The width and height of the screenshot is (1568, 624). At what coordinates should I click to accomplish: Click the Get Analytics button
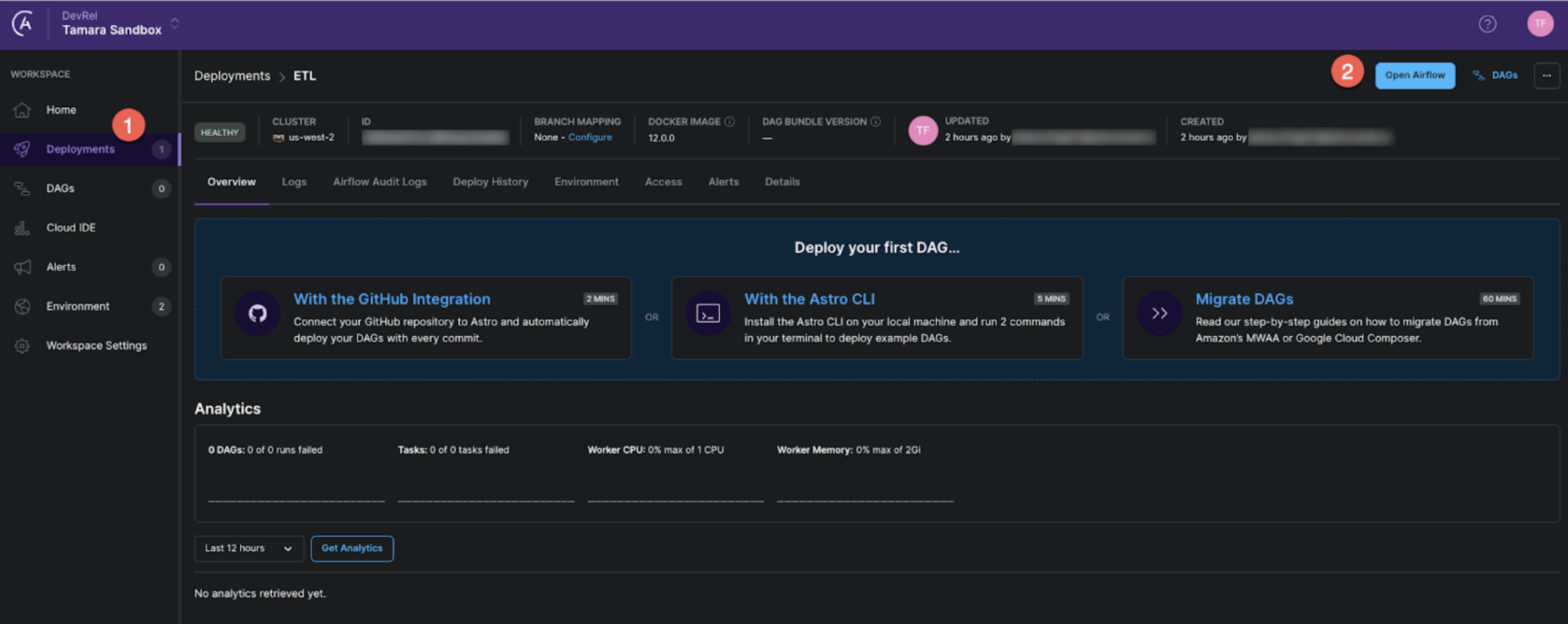pyautogui.click(x=351, y=548)
